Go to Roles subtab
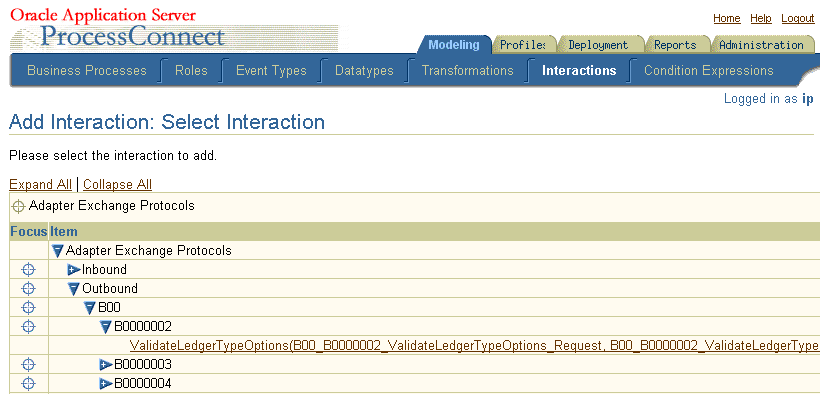 point(191,71)
